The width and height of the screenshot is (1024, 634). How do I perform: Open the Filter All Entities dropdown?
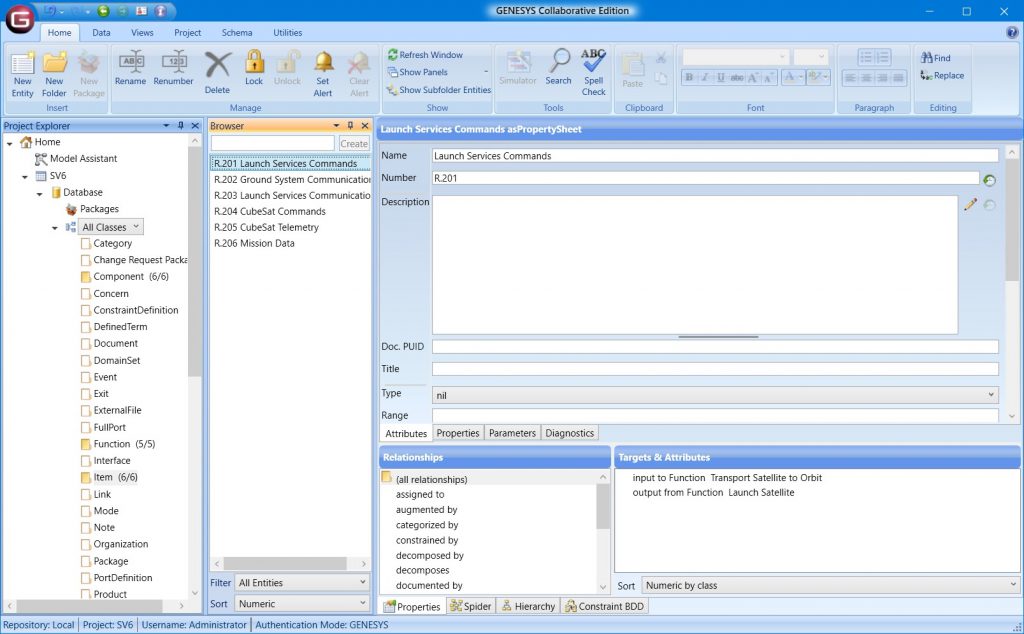point(303,583)
